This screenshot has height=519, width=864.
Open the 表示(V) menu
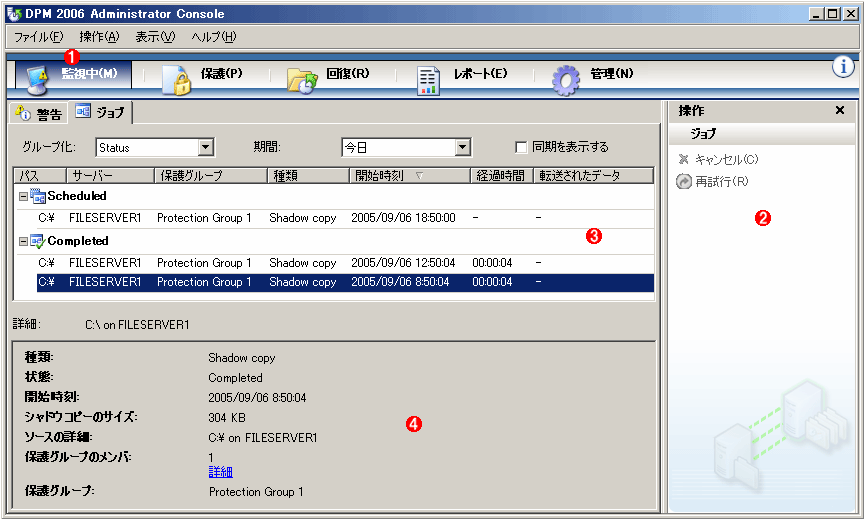click(x=155, y=37)
